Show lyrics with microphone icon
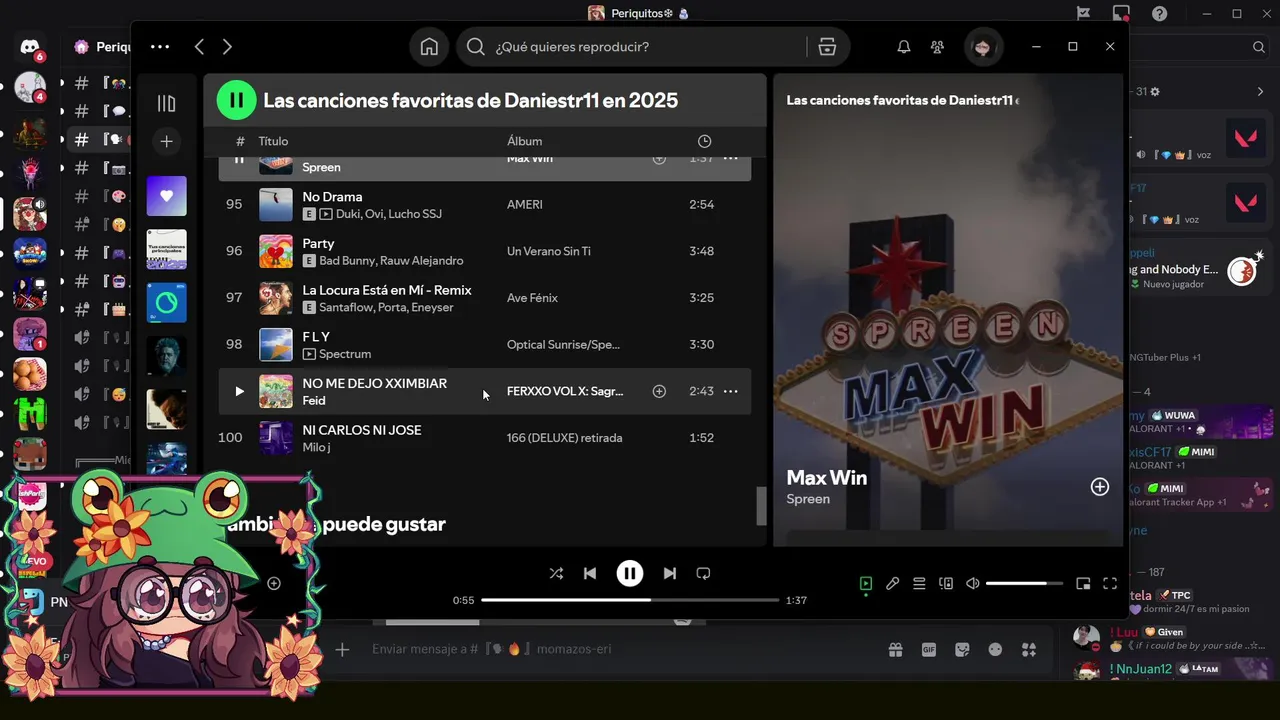Viewport: 1280px width, 720px height. [x=892, y=583]
